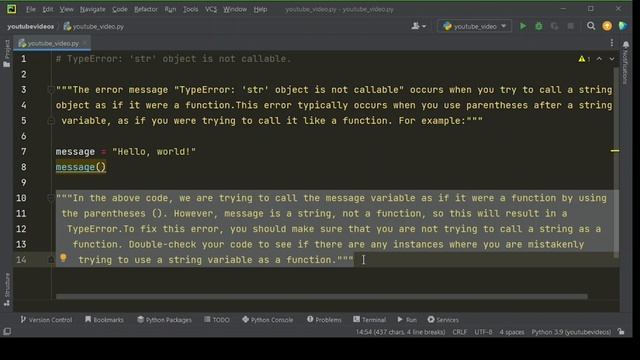Click the Run with Coverage icon

[x=554, y=26]
